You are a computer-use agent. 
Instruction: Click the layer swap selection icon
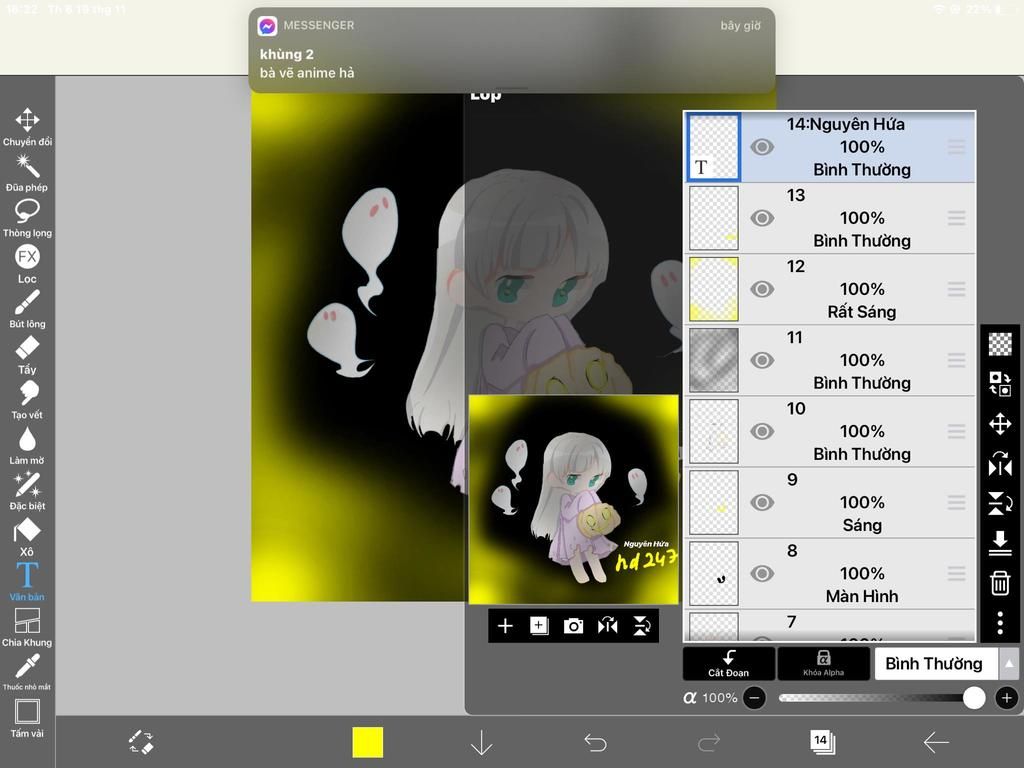tap(1000, 384)
